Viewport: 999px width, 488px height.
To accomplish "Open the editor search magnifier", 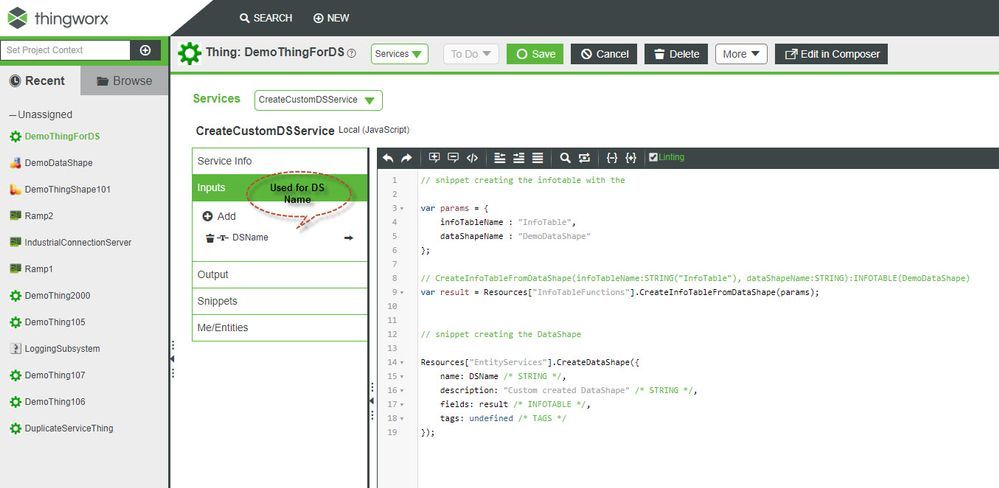I will pos(565,158).
